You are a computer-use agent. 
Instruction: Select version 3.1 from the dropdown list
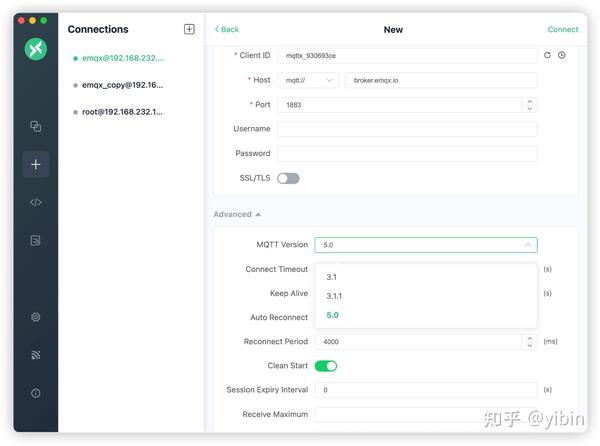(426, 277)
